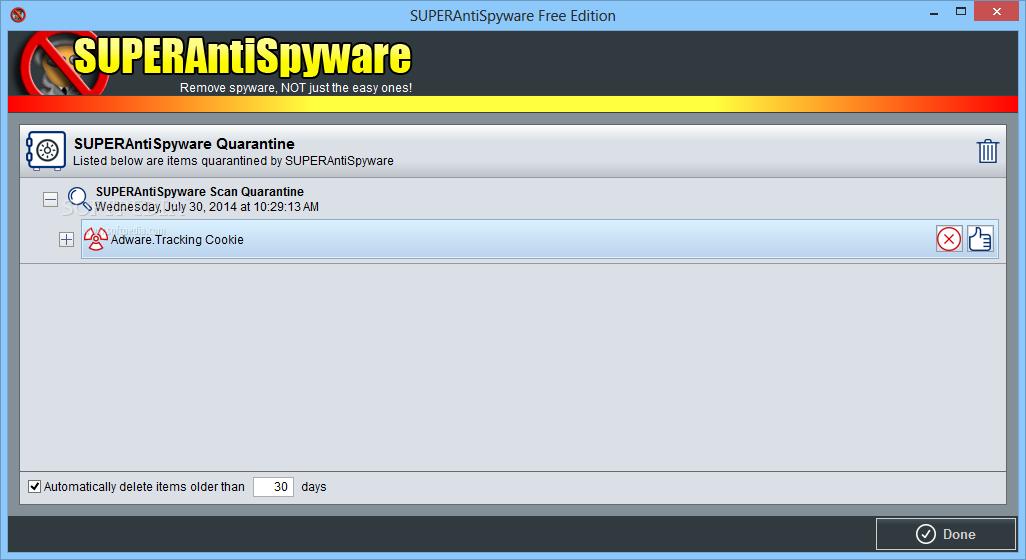1026x560 pixels.
Task: Click the 'Remove spyware, NOT just the easy ones!' tagline
Action: (x=296, y=88)
